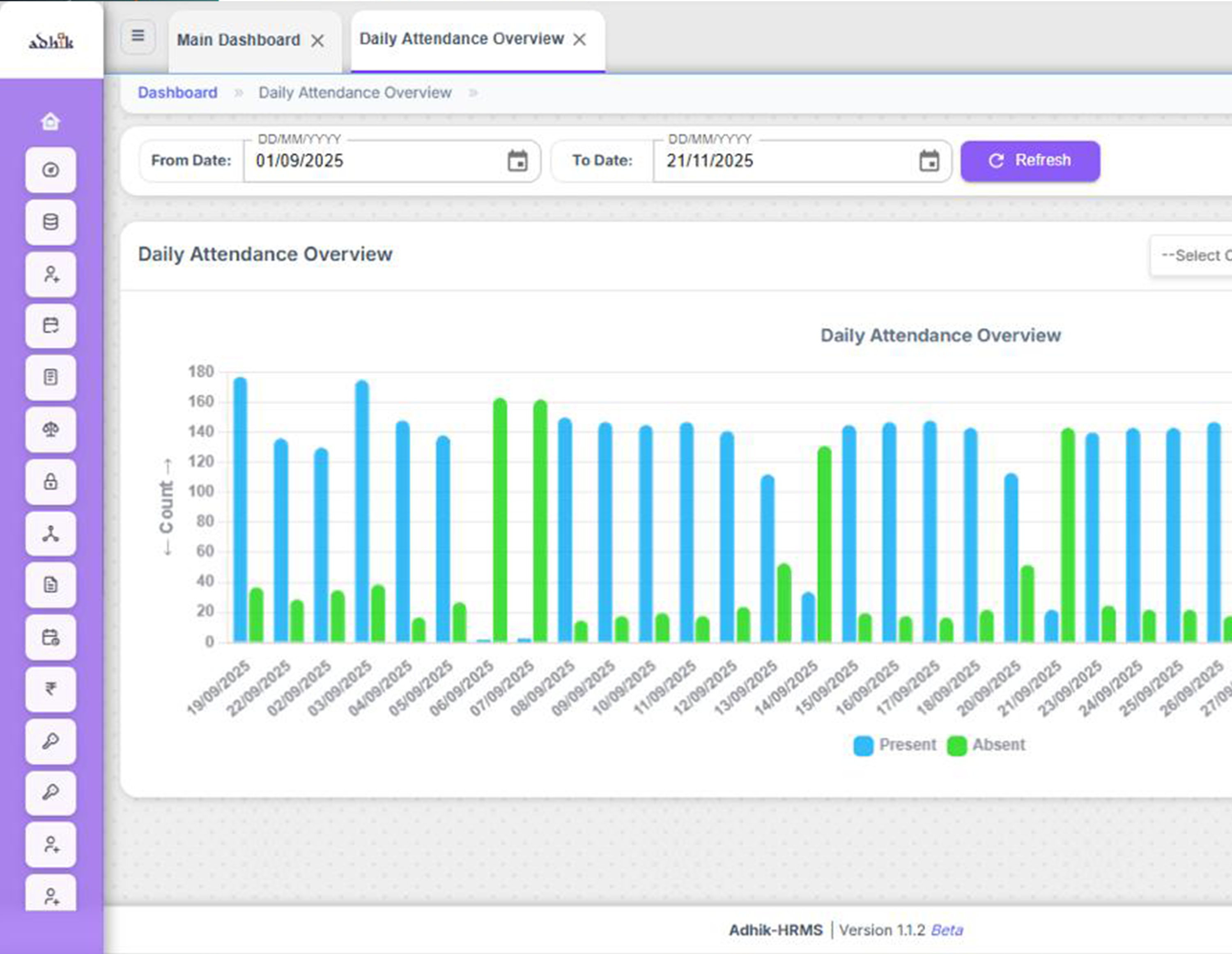
Task: Open the To Date calendar picker
Action: tap(929, 161)
